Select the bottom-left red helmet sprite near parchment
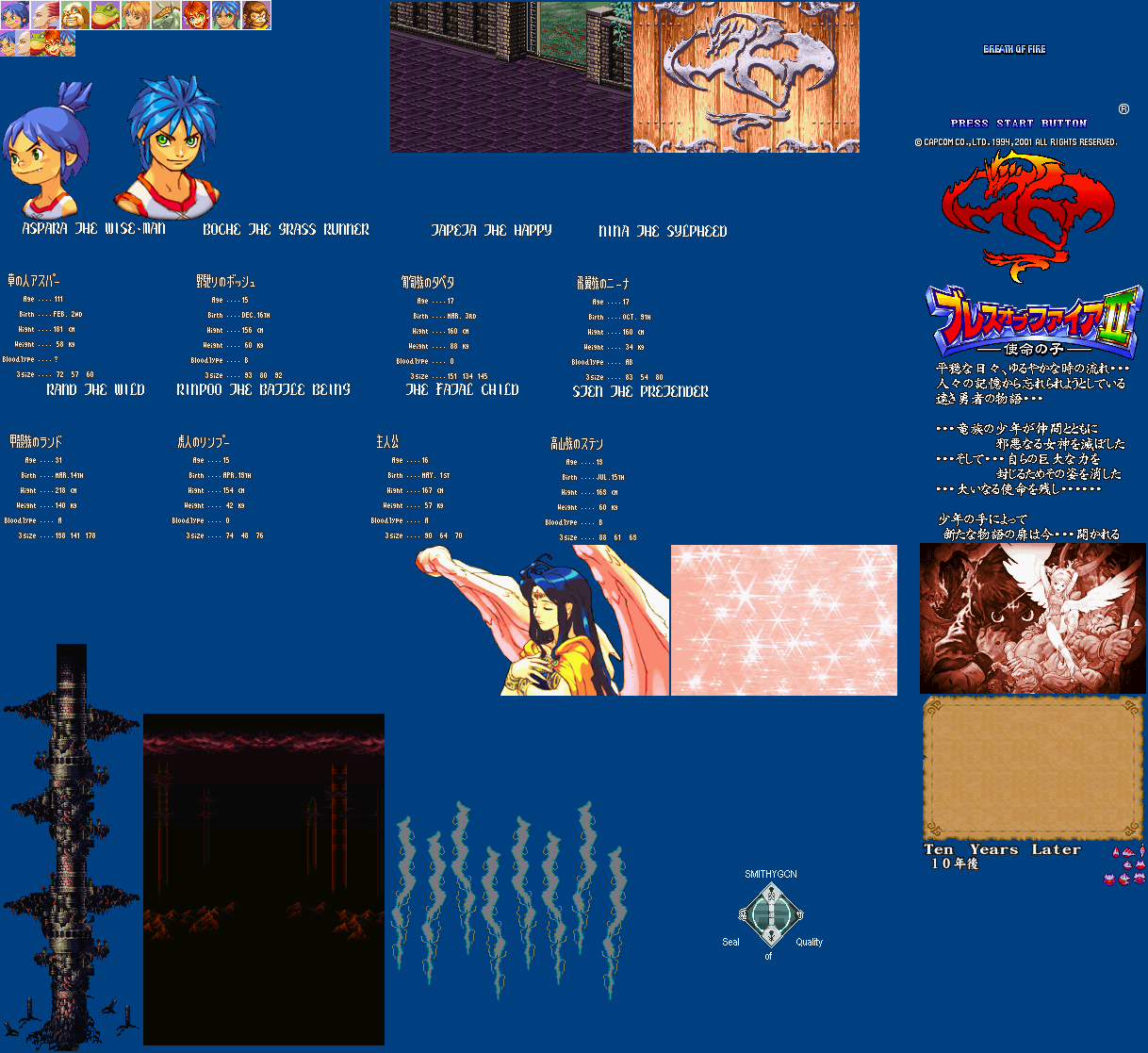 click(x=1109, y=879)
